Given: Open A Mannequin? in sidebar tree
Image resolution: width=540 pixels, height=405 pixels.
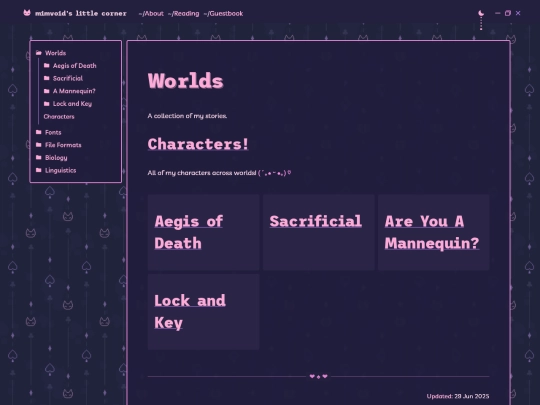Looking at the screenshot, I should [x=74, y=91].
